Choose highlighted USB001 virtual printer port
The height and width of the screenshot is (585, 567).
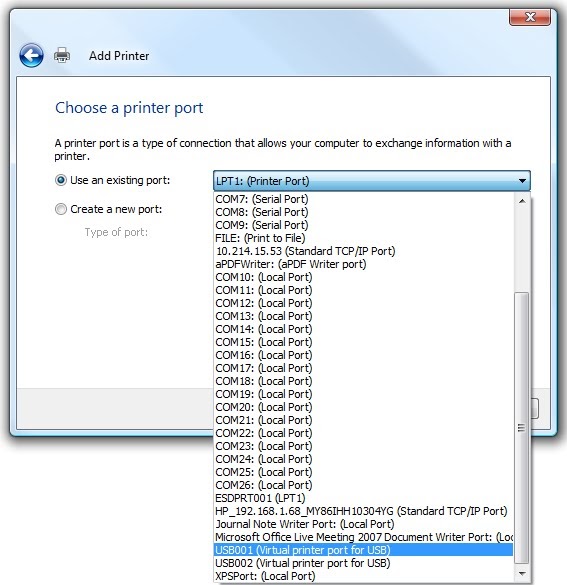364,550
